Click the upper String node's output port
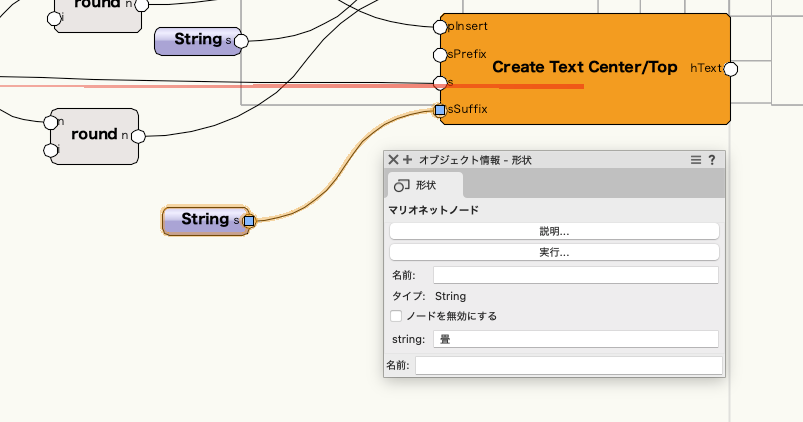The height and width of the screenshot is (422, 803). click(x=240, y=41)
